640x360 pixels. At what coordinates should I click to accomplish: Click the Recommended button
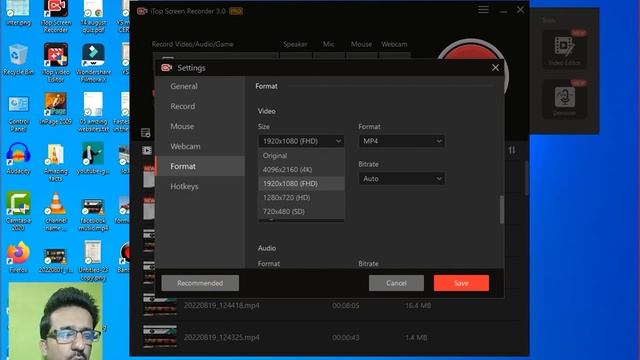point(200,283)
